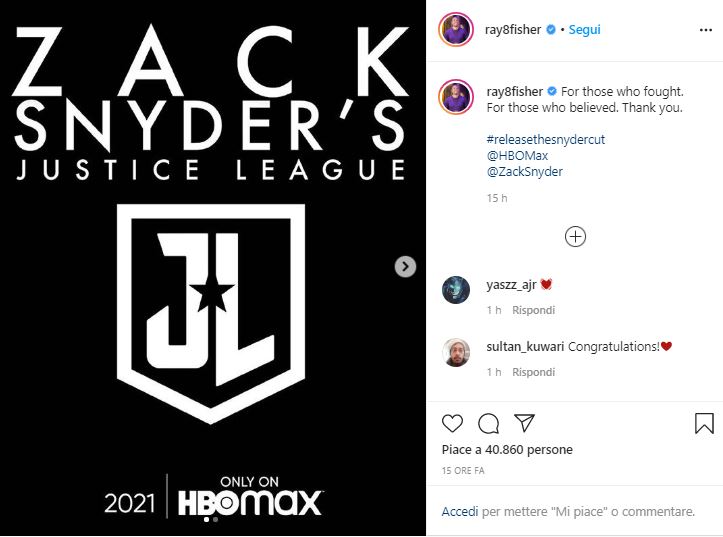Open the sultan_kuwari username link
Image resolution: width=723 pixels, height=537 pixels.
coord(525,347)
